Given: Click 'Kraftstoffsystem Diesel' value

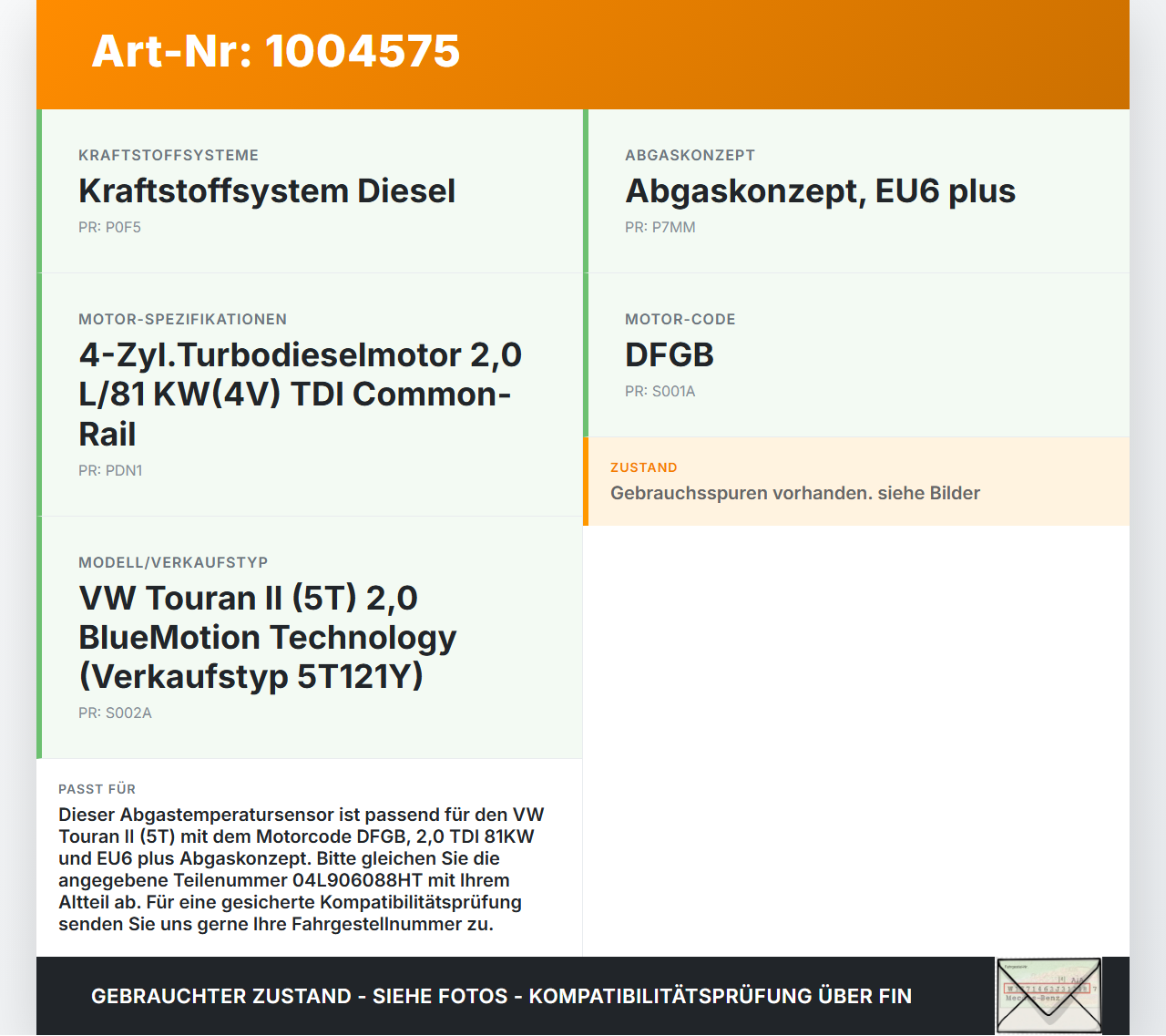Looking at the screenshot, I should pyautogui.click(x=267, y=191).
